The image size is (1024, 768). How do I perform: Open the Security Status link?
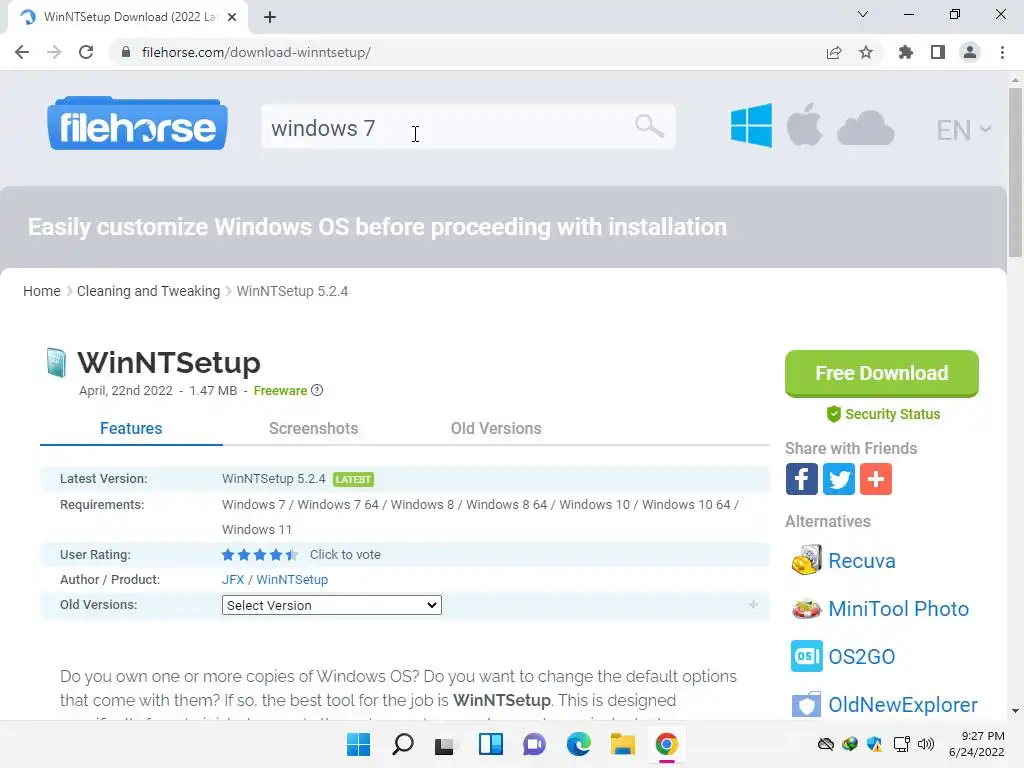click(884, 414)
